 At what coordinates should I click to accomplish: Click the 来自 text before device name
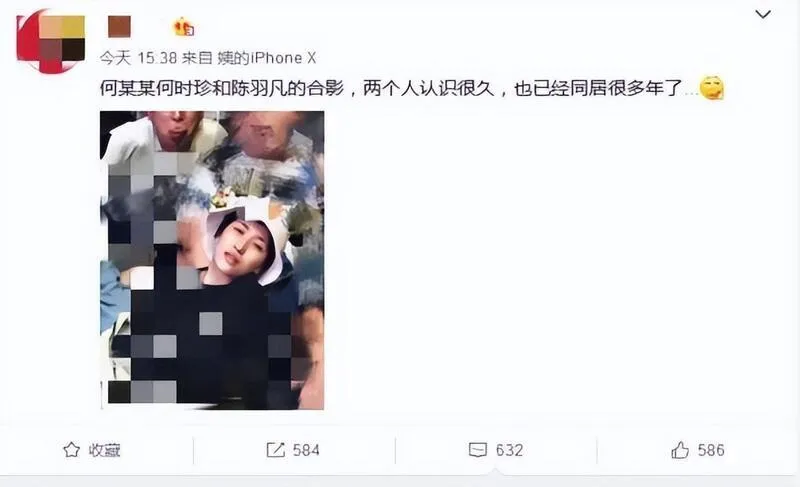[197, 58]
